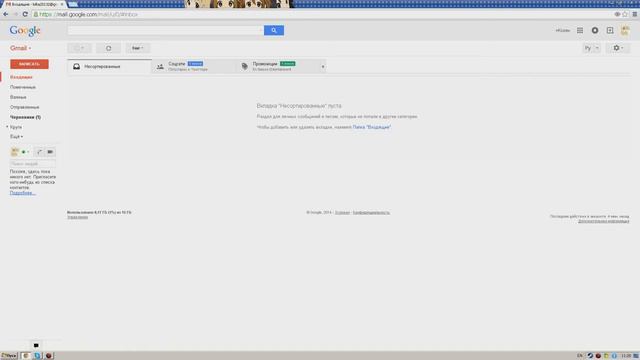Click the video call camera icon
This screenshot has height=360, width=640.
tap(50, 152)
